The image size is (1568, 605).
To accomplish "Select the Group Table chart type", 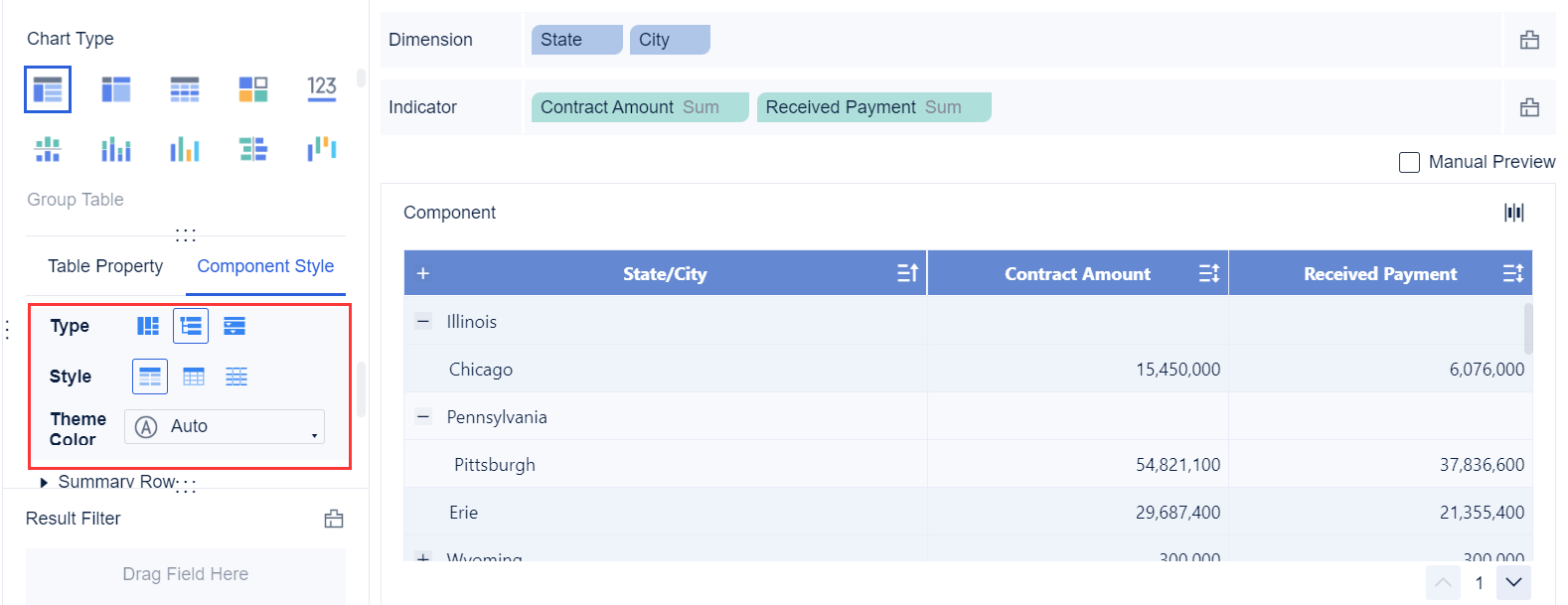I will click(x=48, y=89).
